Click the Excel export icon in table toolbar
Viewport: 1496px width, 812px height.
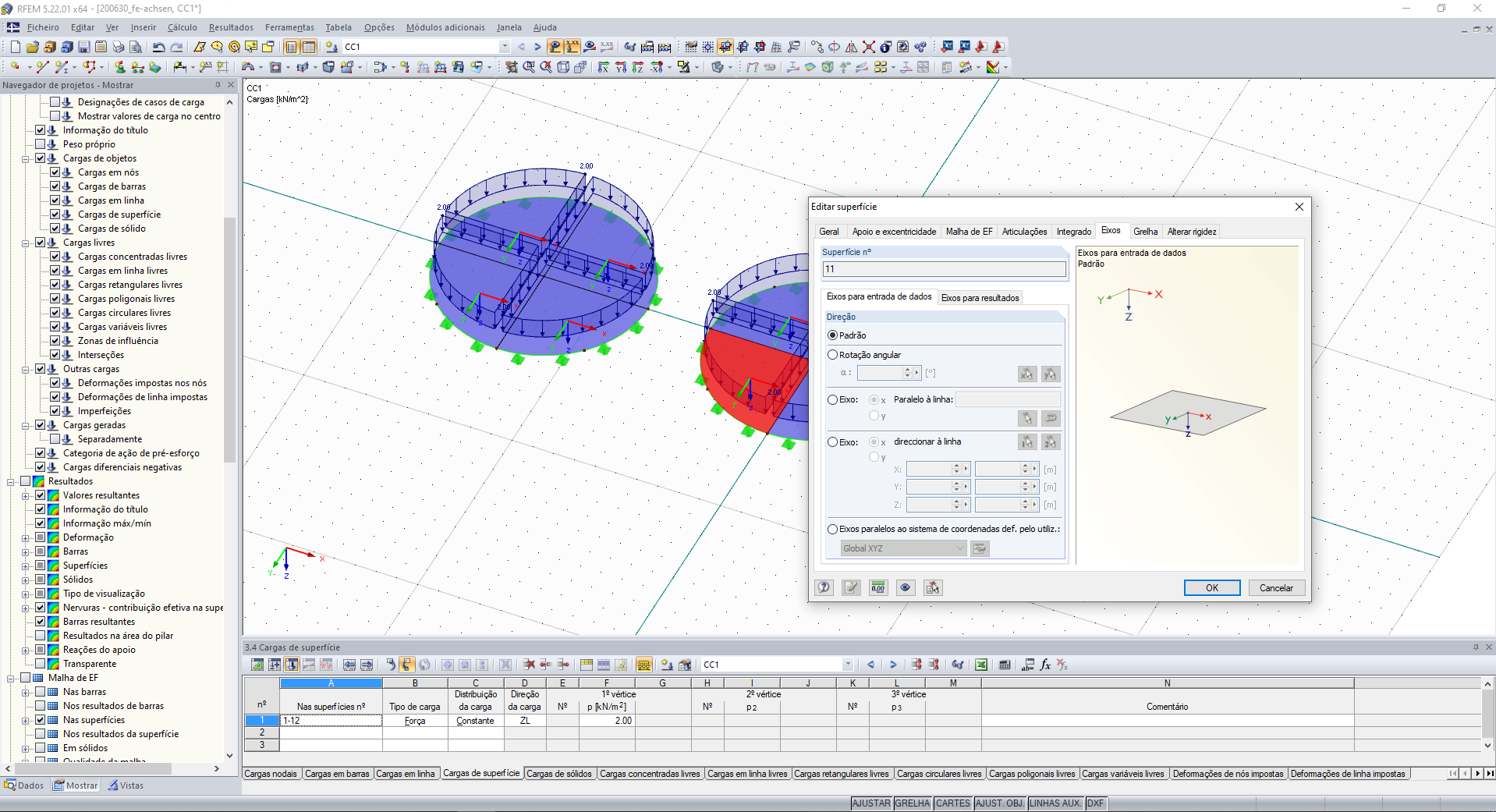click(981, 665)
